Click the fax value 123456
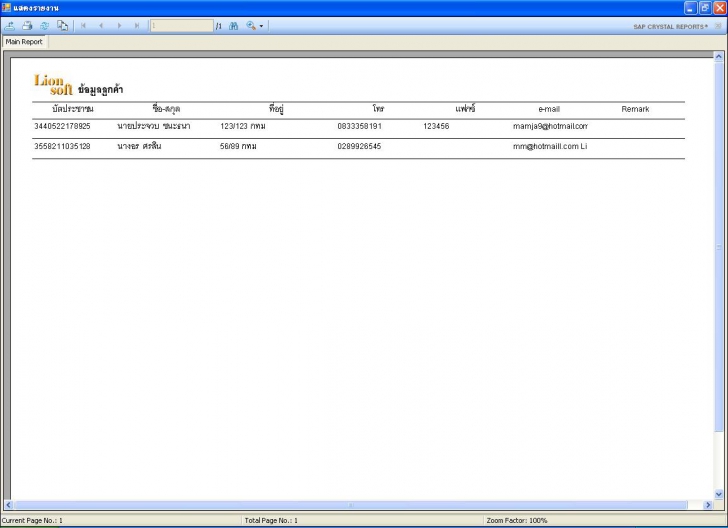728x528 pixels. tap(436, 126)
